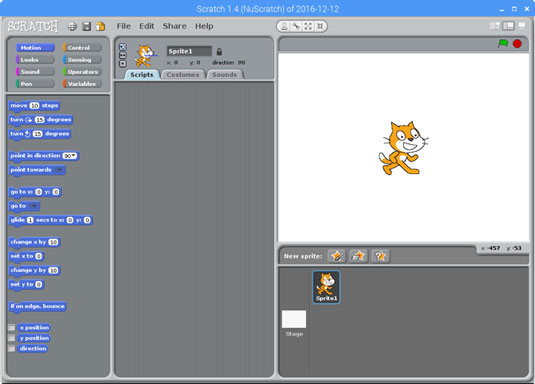
Task: Switch to full stage view mode
Action: [508, 26]
